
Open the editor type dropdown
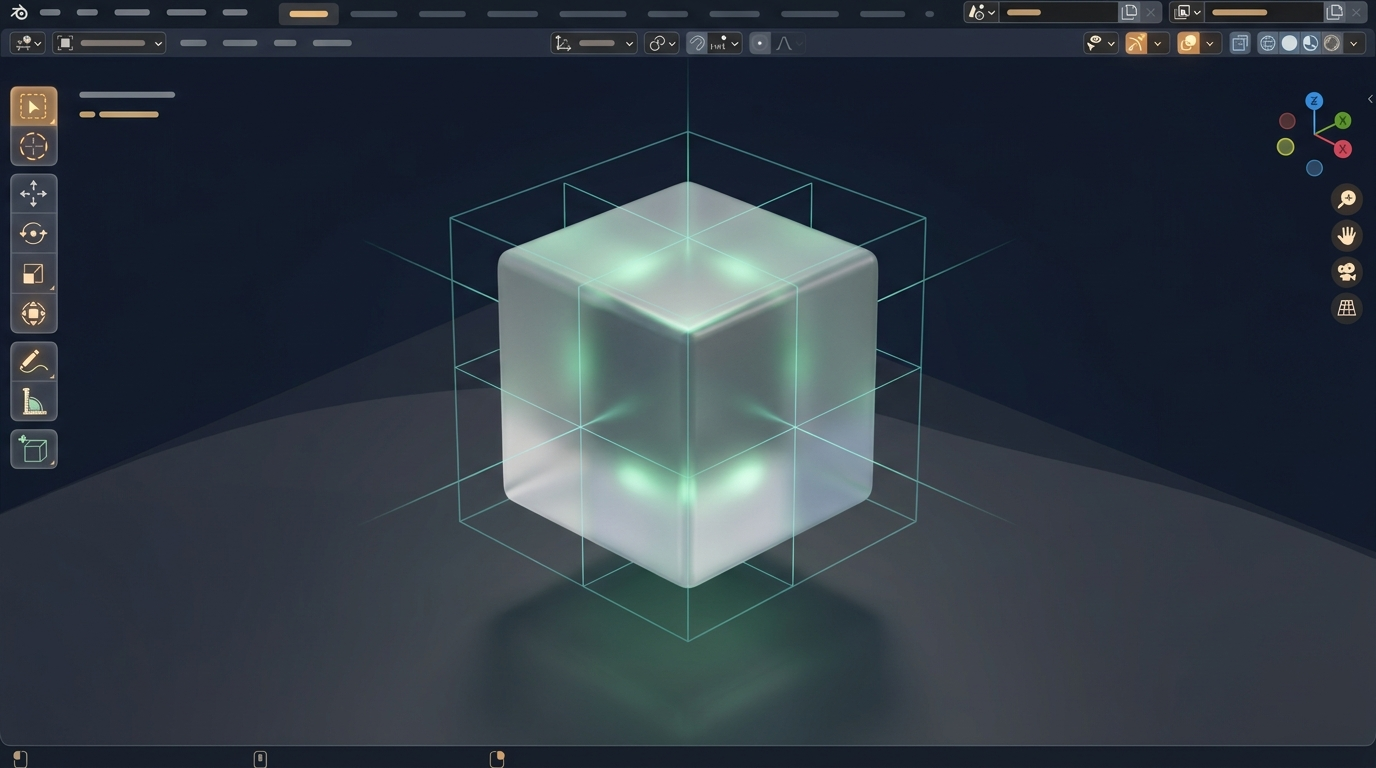(27, 43)
